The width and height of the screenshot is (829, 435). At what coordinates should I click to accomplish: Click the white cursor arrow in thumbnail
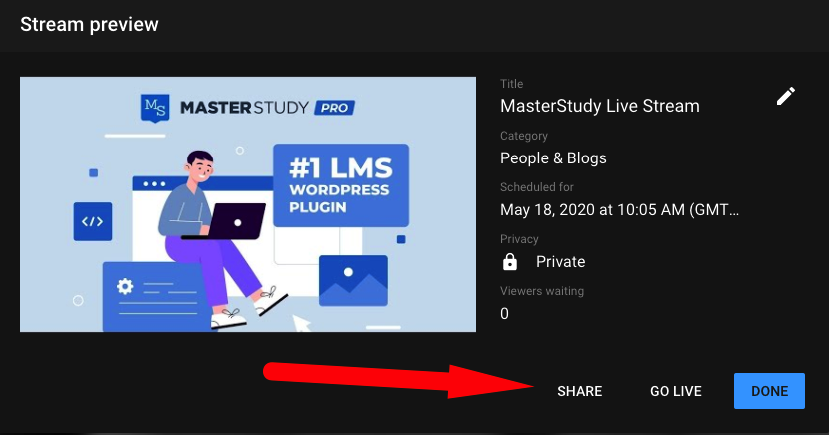(302, 323)
